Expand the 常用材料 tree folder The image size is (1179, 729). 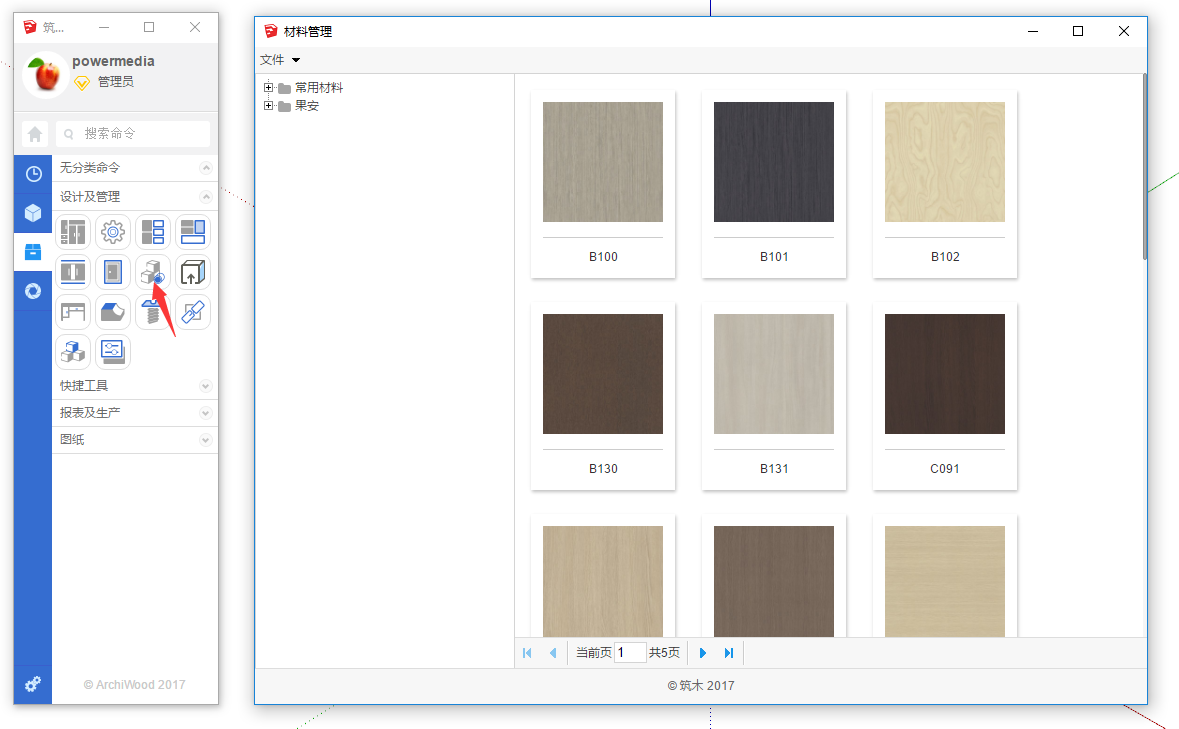[268, 88]
